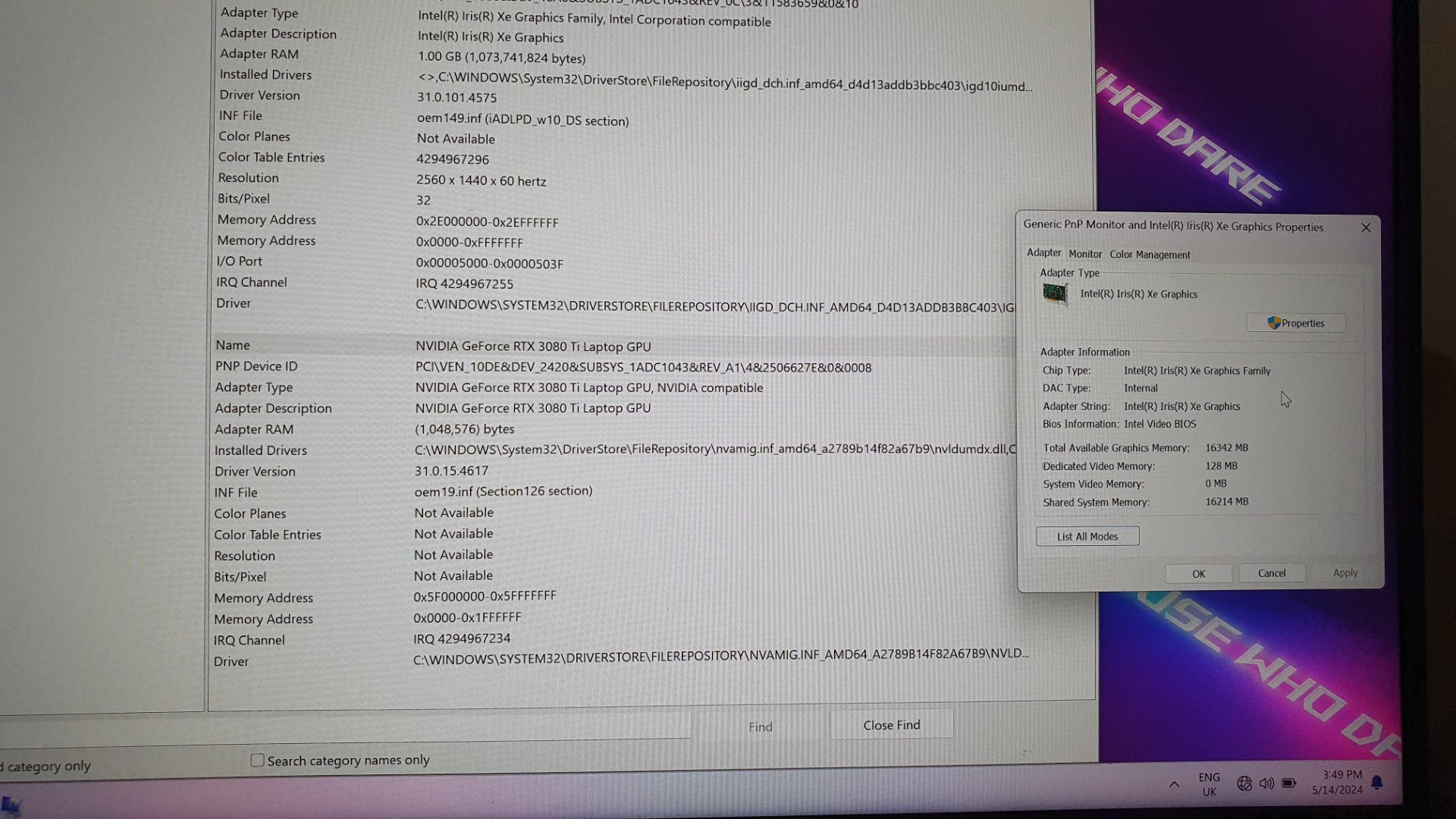Select the Driver Version 31.0.101.4575 value

coord(457,98)
